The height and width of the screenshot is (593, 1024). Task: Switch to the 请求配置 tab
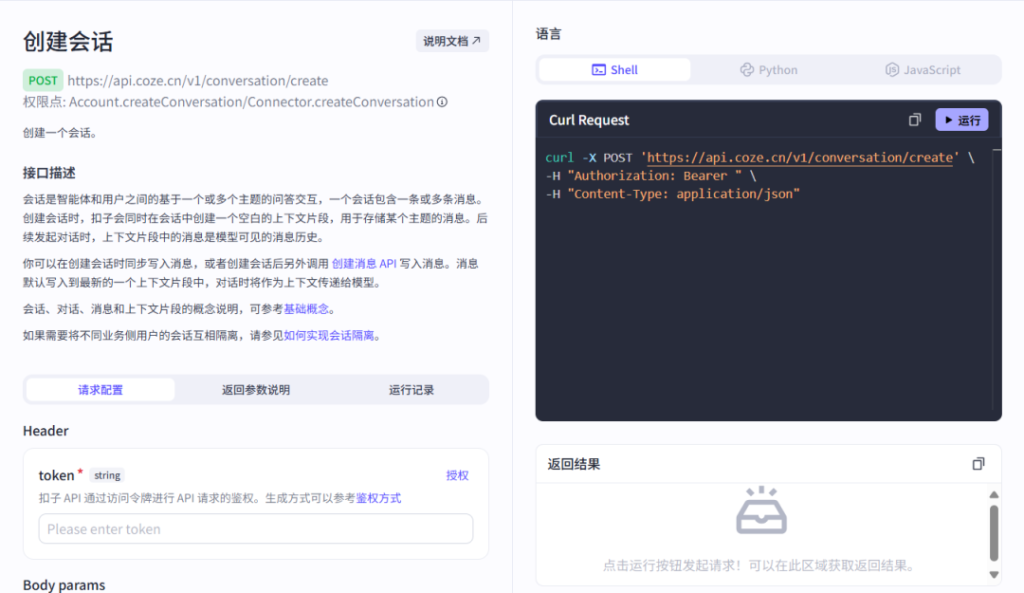[x=100, y=390]
